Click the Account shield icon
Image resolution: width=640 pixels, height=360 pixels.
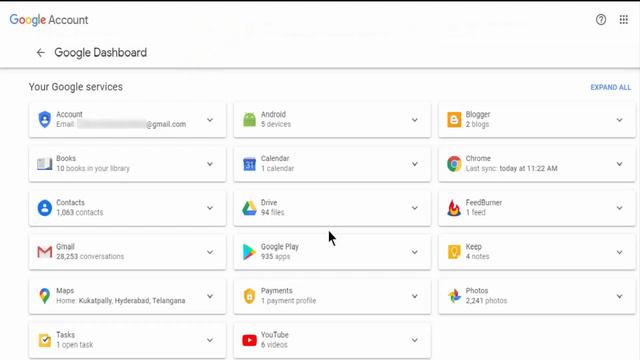[x=44, y=120]
